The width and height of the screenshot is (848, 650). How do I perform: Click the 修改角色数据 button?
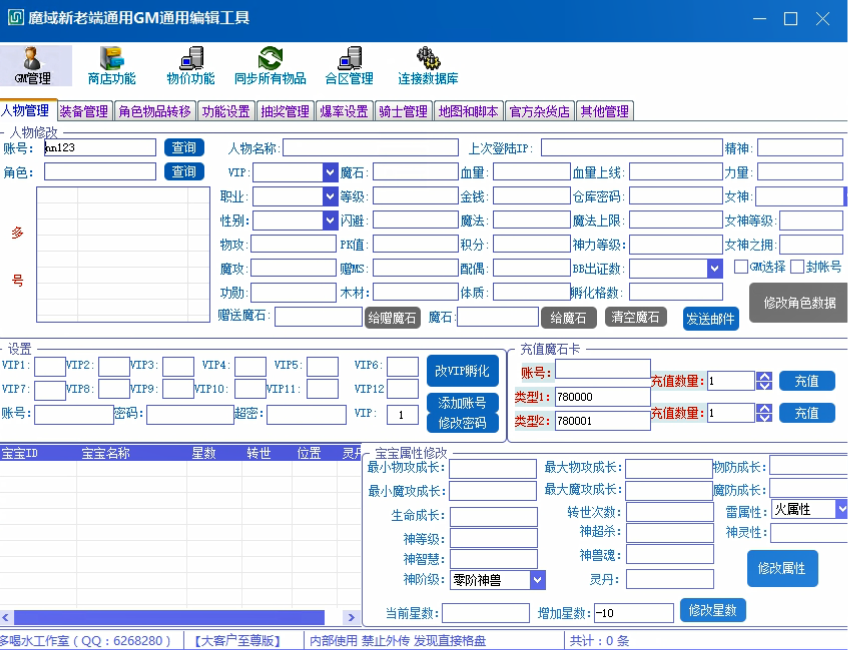[x=799, y=303]
